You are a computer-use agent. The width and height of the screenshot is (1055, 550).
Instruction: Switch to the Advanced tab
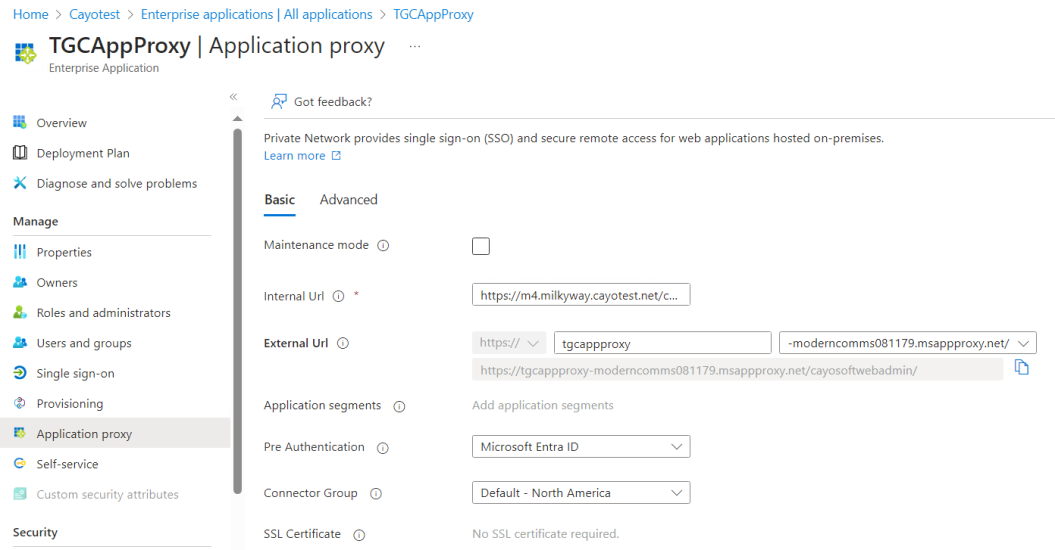[x=349, y=200]
